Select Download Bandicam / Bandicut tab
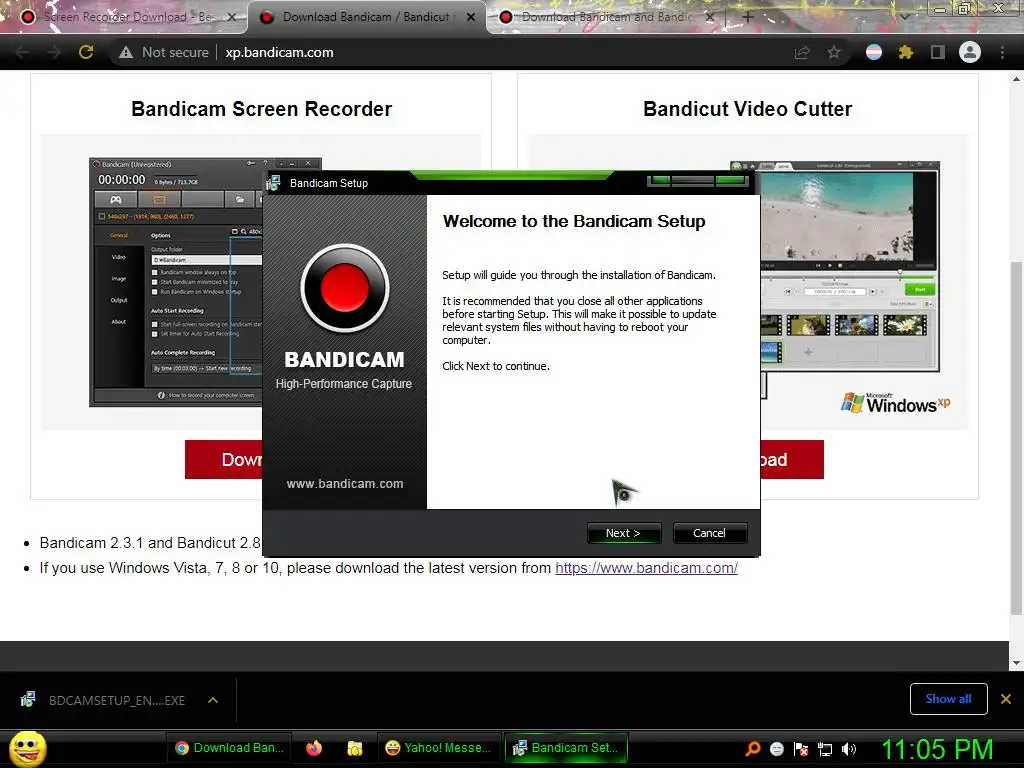Image resolution: width=1024 pixels, height=768 pixels. point(366,17)
